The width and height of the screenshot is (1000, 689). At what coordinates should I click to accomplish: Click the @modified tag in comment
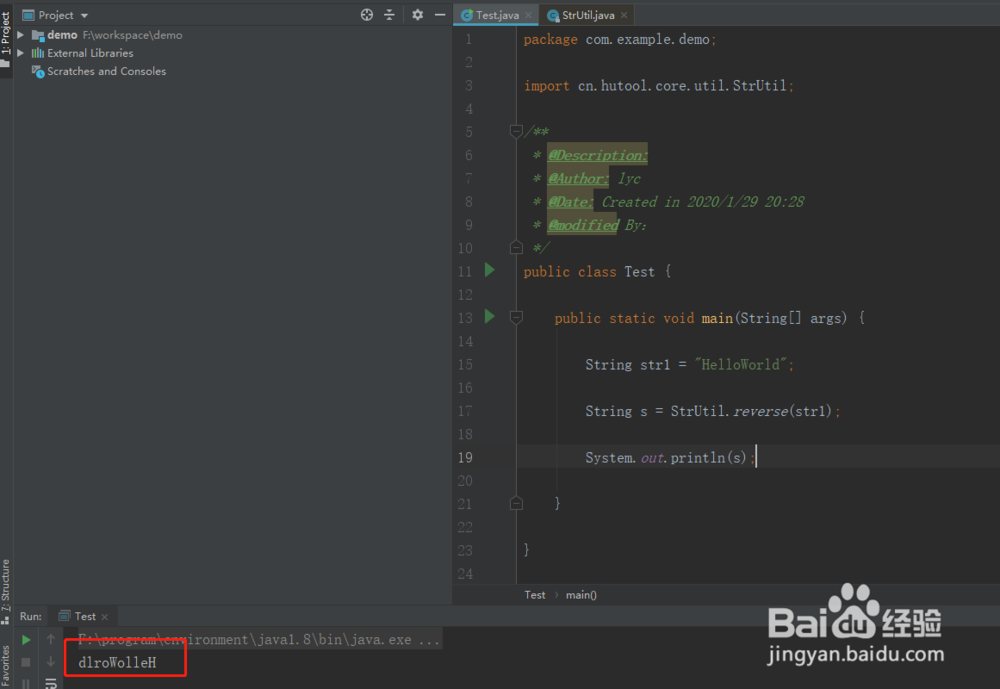583,225
